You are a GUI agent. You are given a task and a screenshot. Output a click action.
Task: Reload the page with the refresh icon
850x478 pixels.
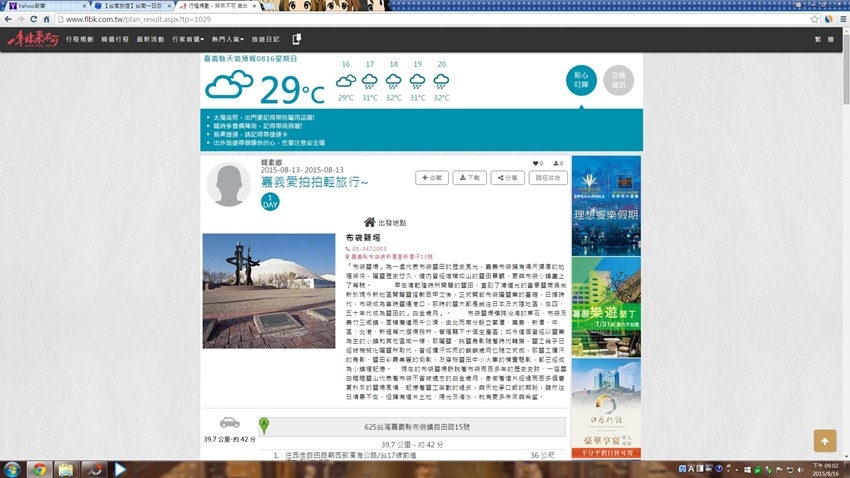[x=34, y=19]
